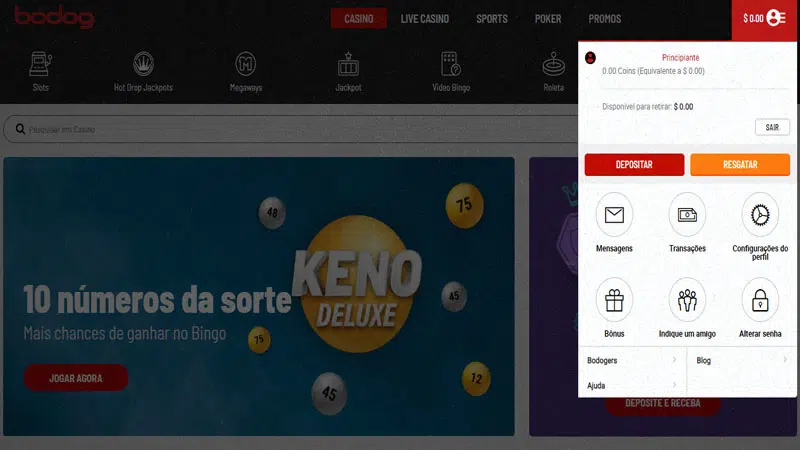Open the Mensagens envelope icon
The height and width of the screenshot is (450, 800).
click(x=614, y=215)
